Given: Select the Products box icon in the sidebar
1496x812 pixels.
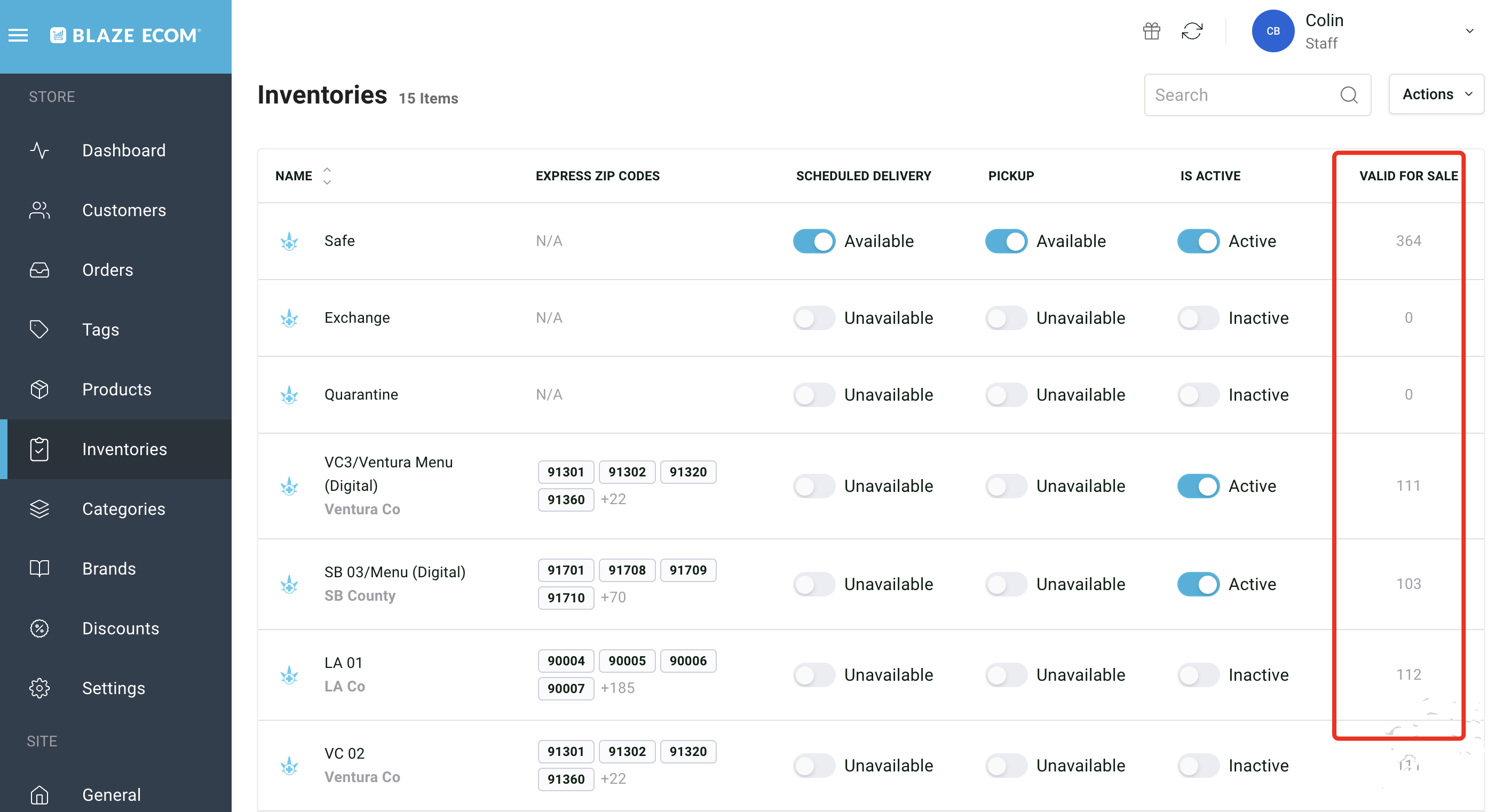Looking at the screenshot, I should pyautogui.click(x=39, y=389).
